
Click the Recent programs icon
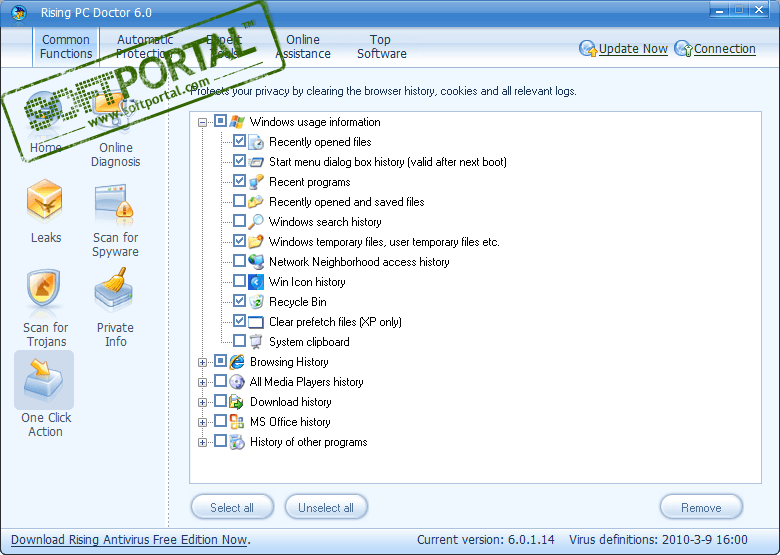pos(256,182)
